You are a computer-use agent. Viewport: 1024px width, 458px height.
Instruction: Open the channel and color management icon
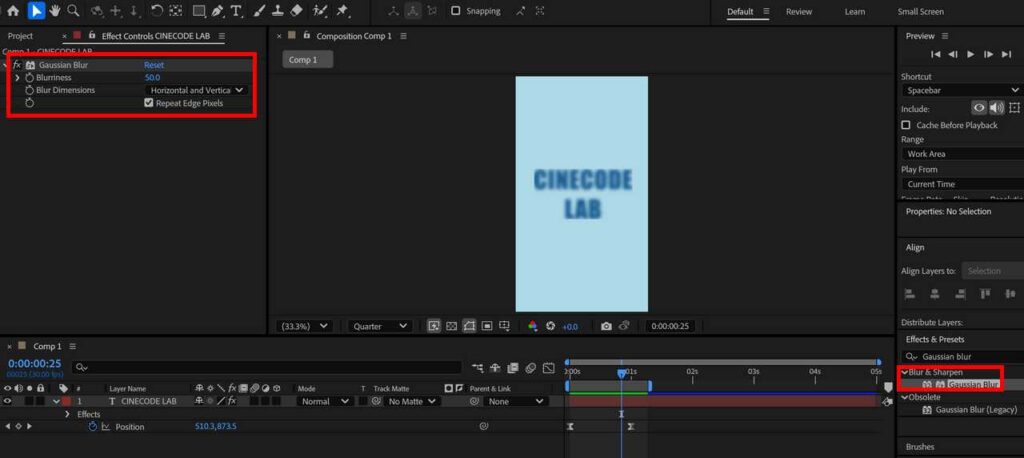[532, 326]
